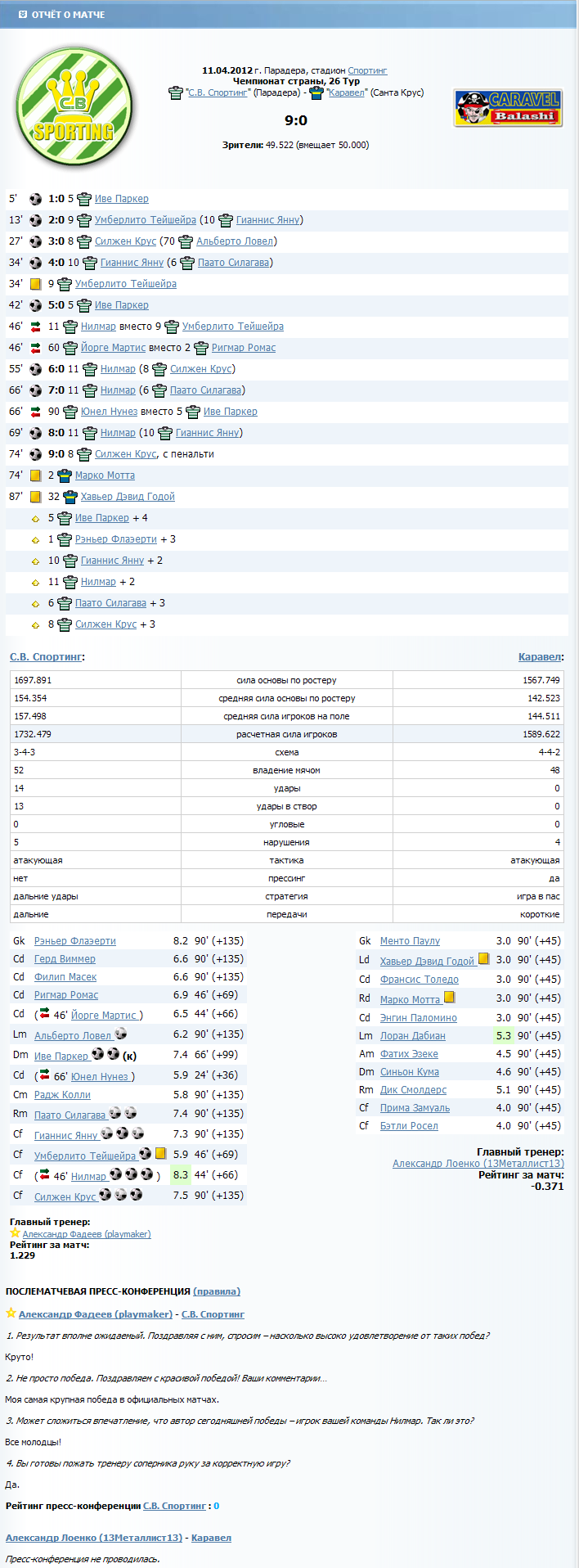Click Нилмар's highlighted 8.3 rating cell
This screenshot has height=1568, width=579.
pos(181,1175)
